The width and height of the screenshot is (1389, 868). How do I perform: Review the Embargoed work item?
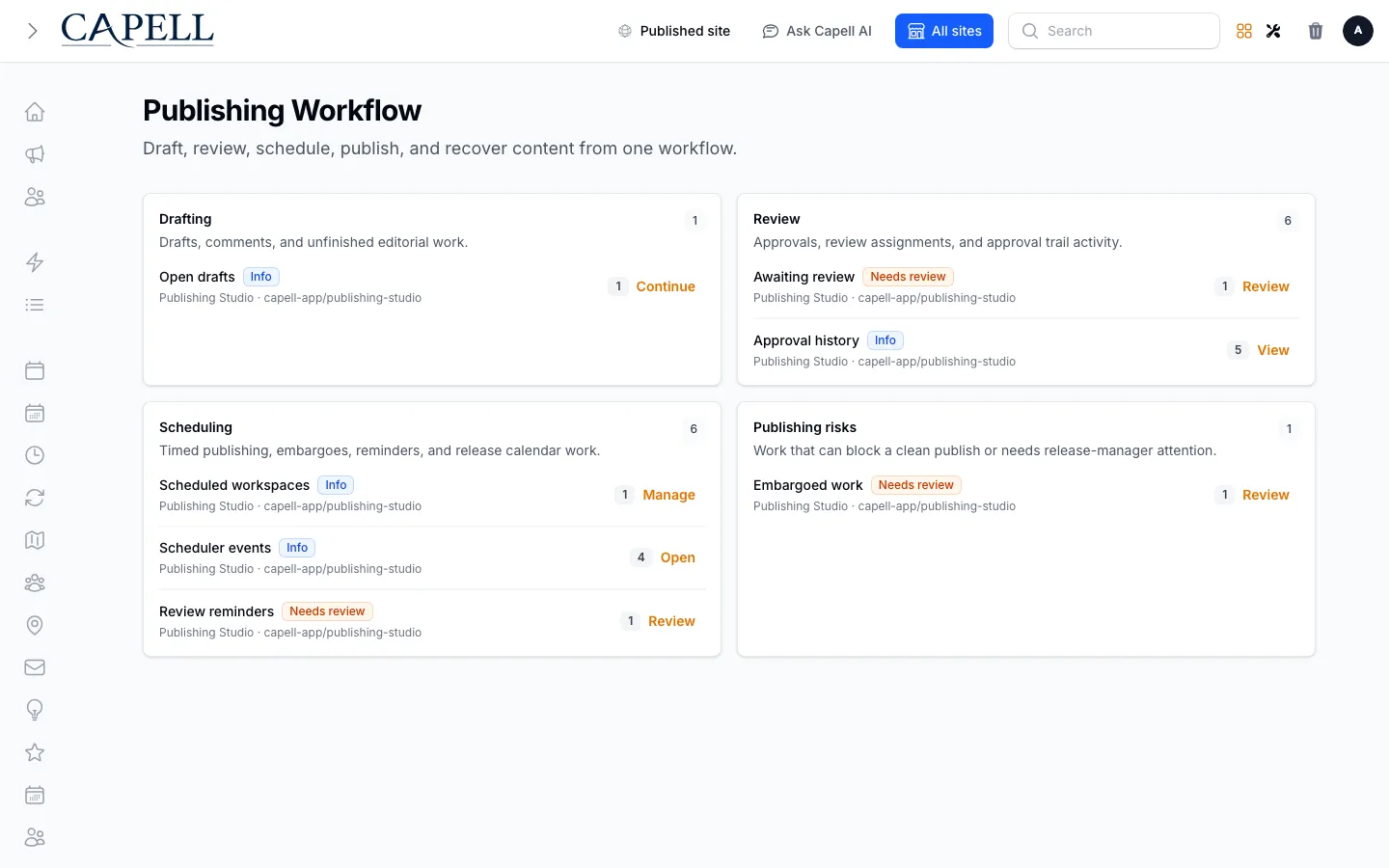[x=1266, y=495]
